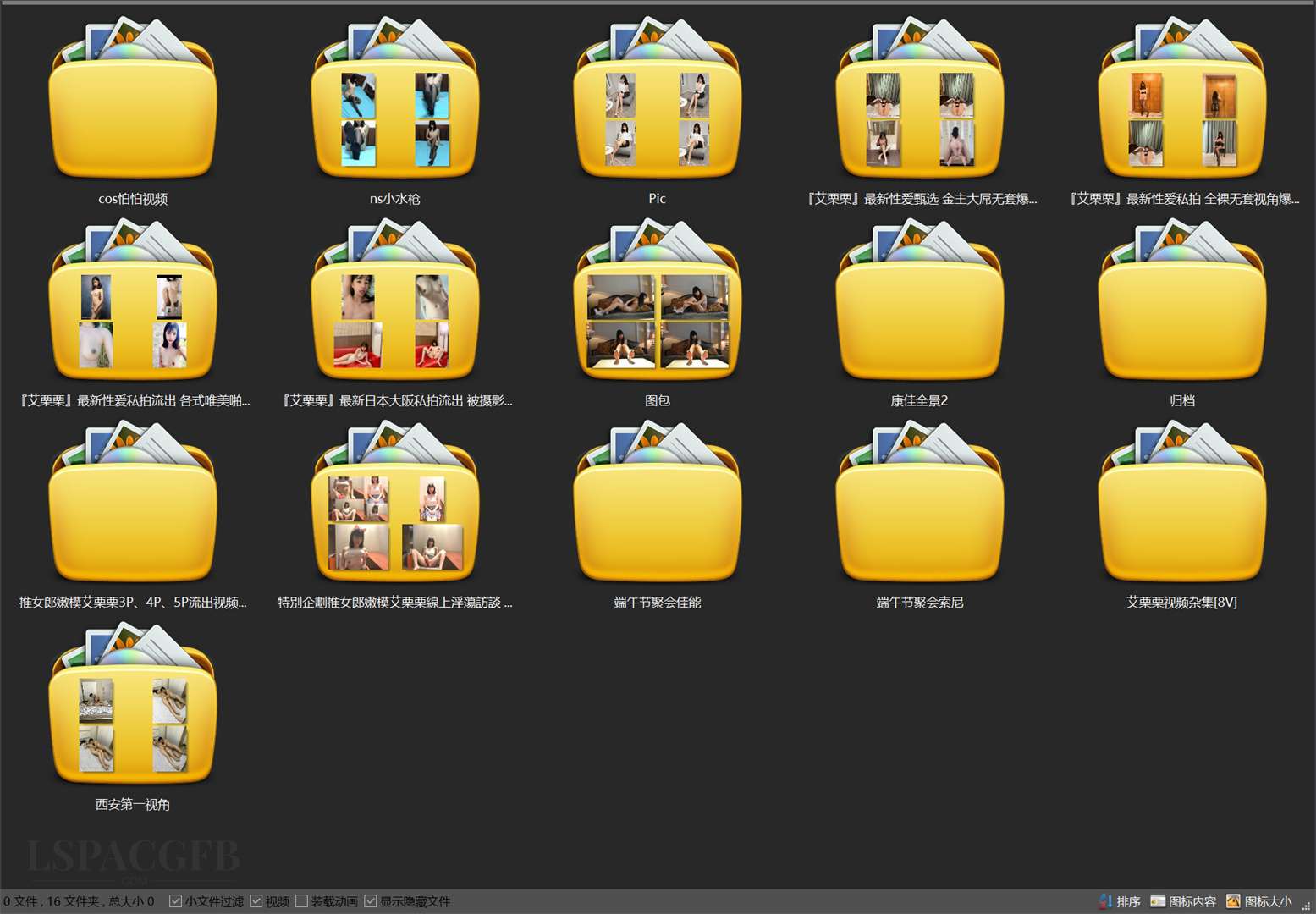1316x914 pixels.
Task: Open the 图包 folder
Action: pyautogui.click(x=657, y=311)
